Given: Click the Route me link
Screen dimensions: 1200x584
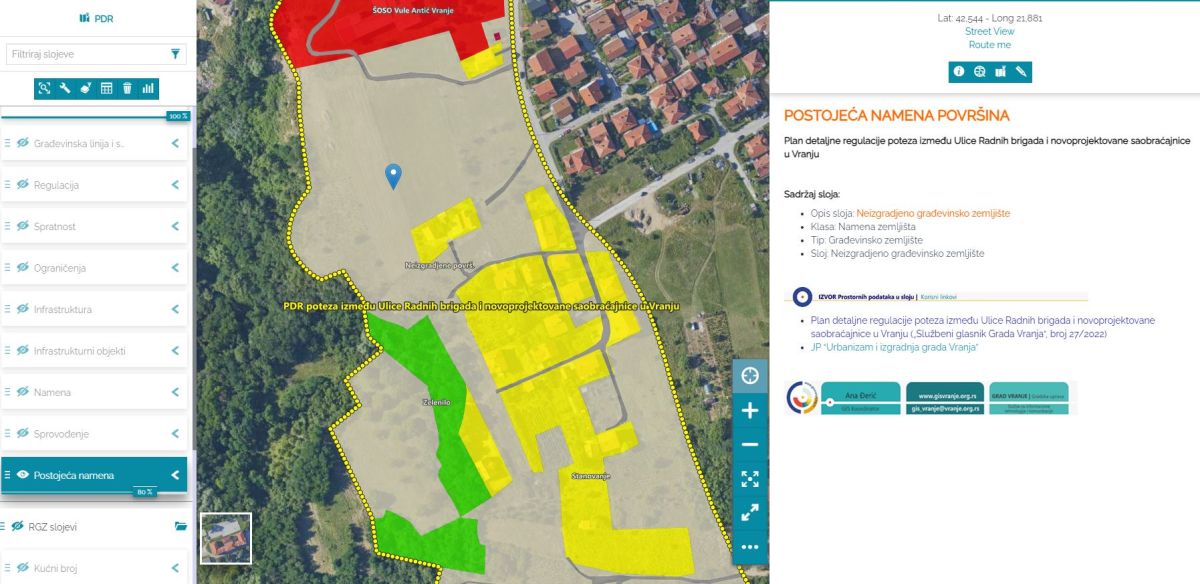Looking at the screenshot, I should coord(989,45).
